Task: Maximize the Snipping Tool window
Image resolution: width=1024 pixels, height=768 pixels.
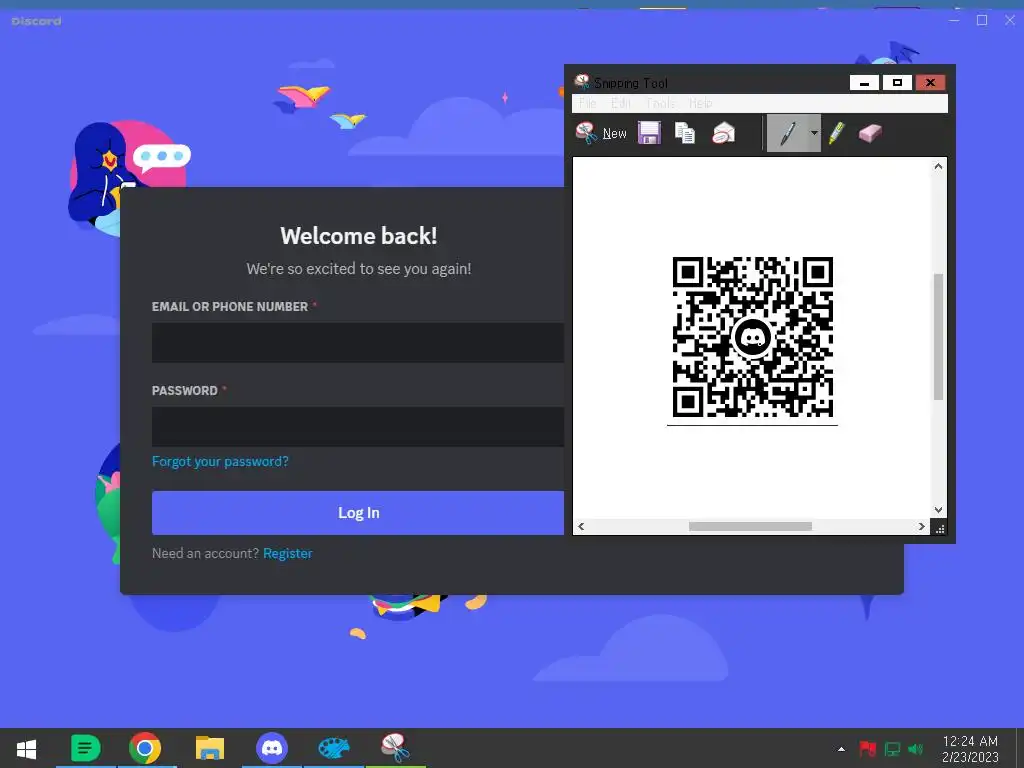Action: tap(897, 82)
